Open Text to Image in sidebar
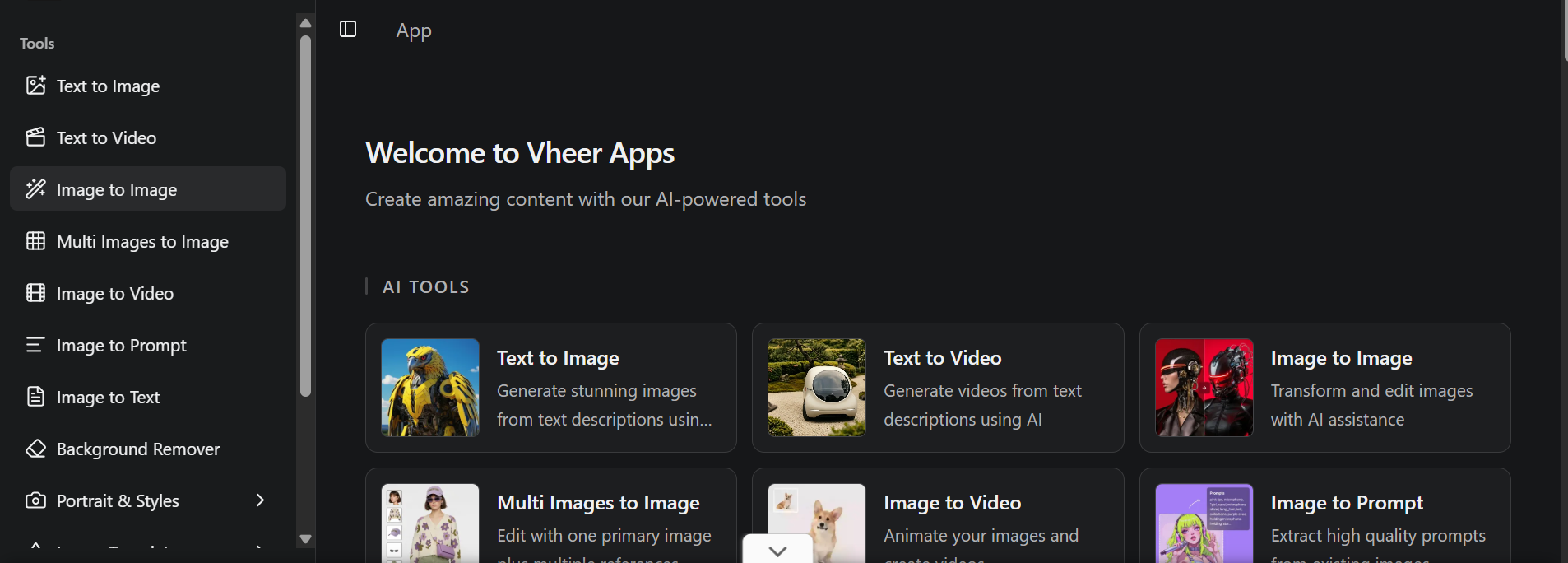 pyautogui.click(x=148, y=86)
